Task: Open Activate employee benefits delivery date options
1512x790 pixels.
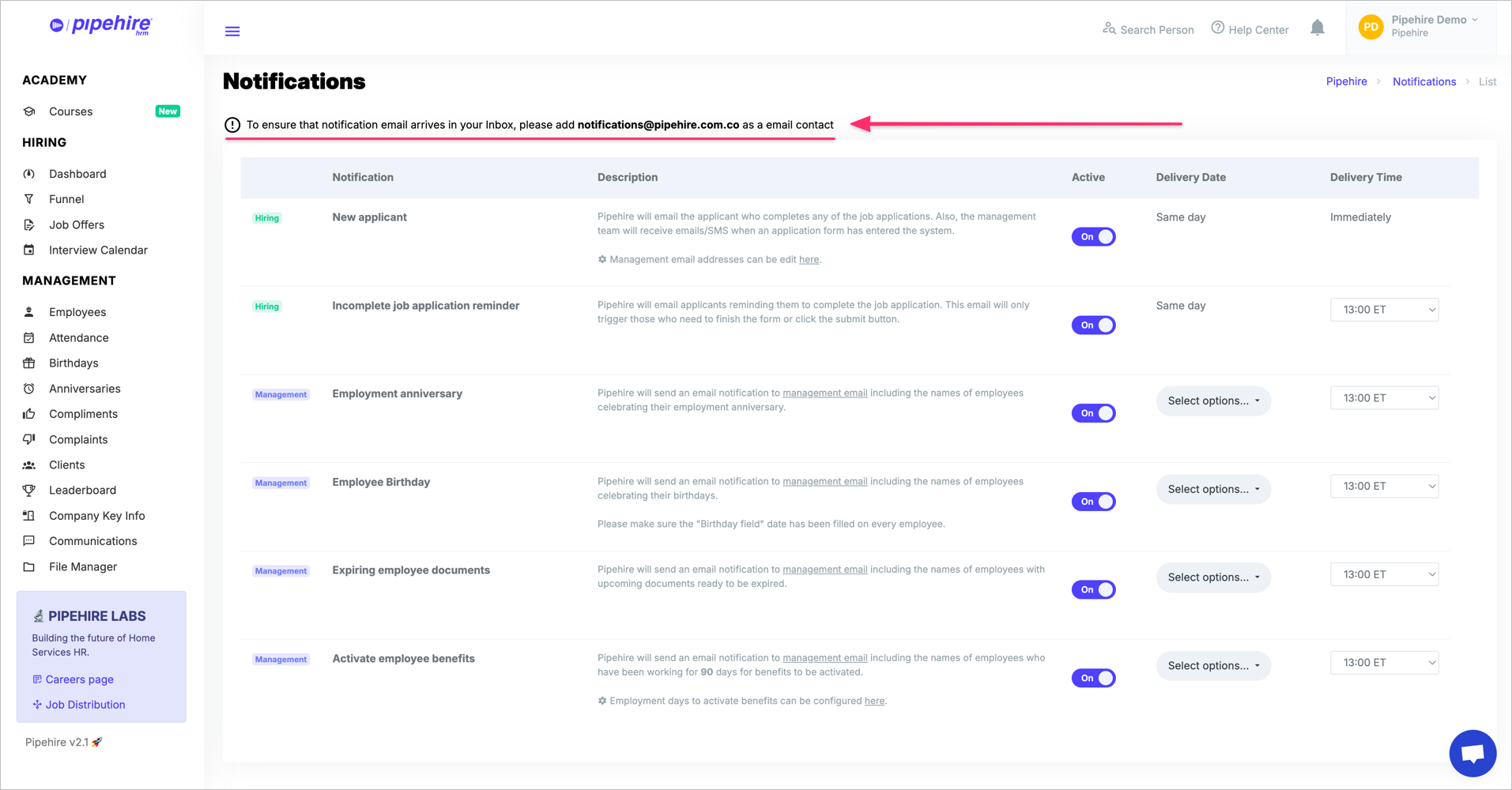Action: [1213, 666]
